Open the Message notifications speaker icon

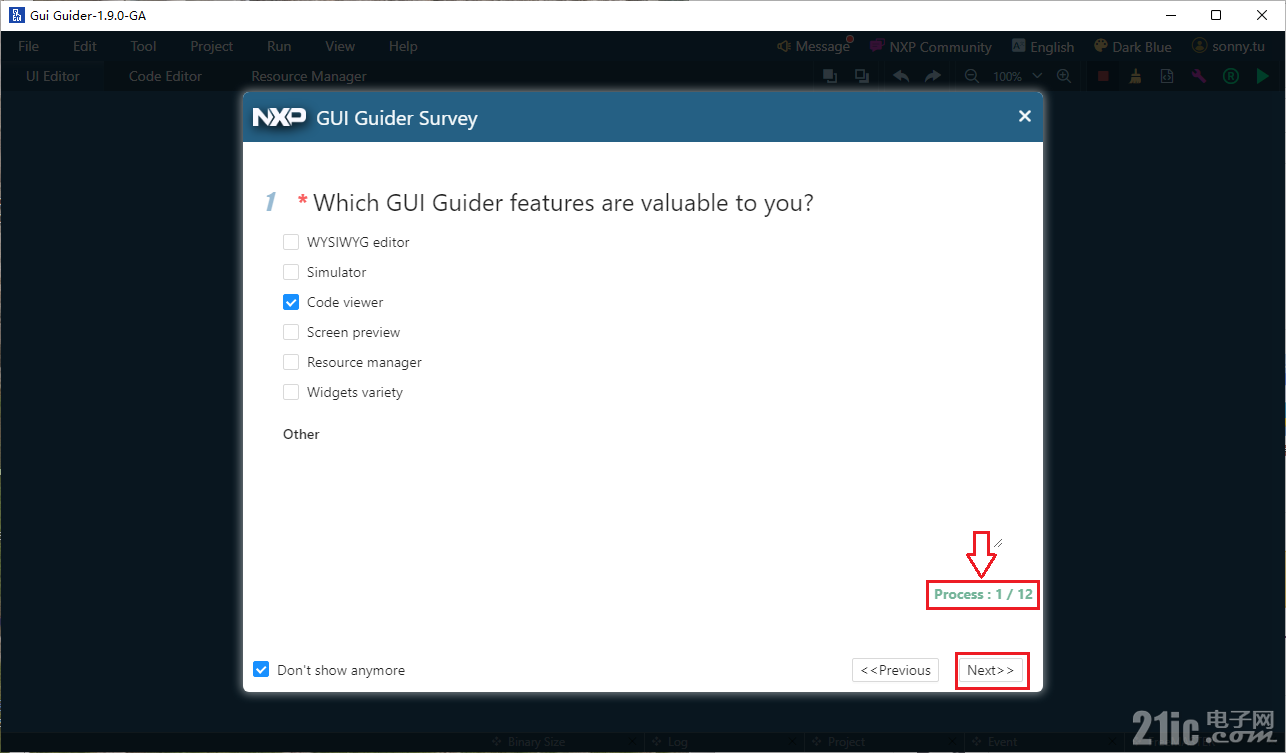coord(784,47)
